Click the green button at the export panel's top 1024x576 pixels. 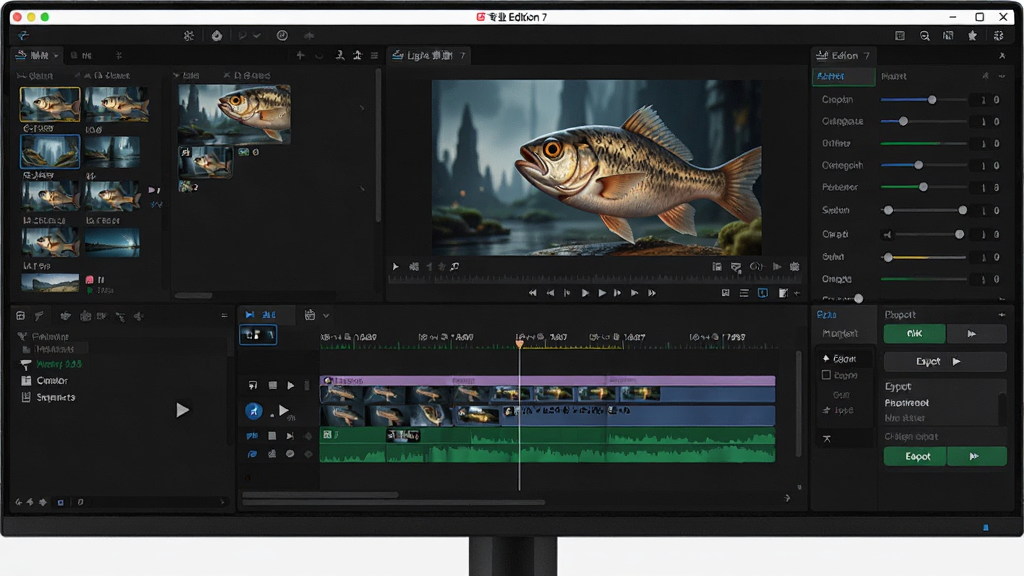point(914,334)
